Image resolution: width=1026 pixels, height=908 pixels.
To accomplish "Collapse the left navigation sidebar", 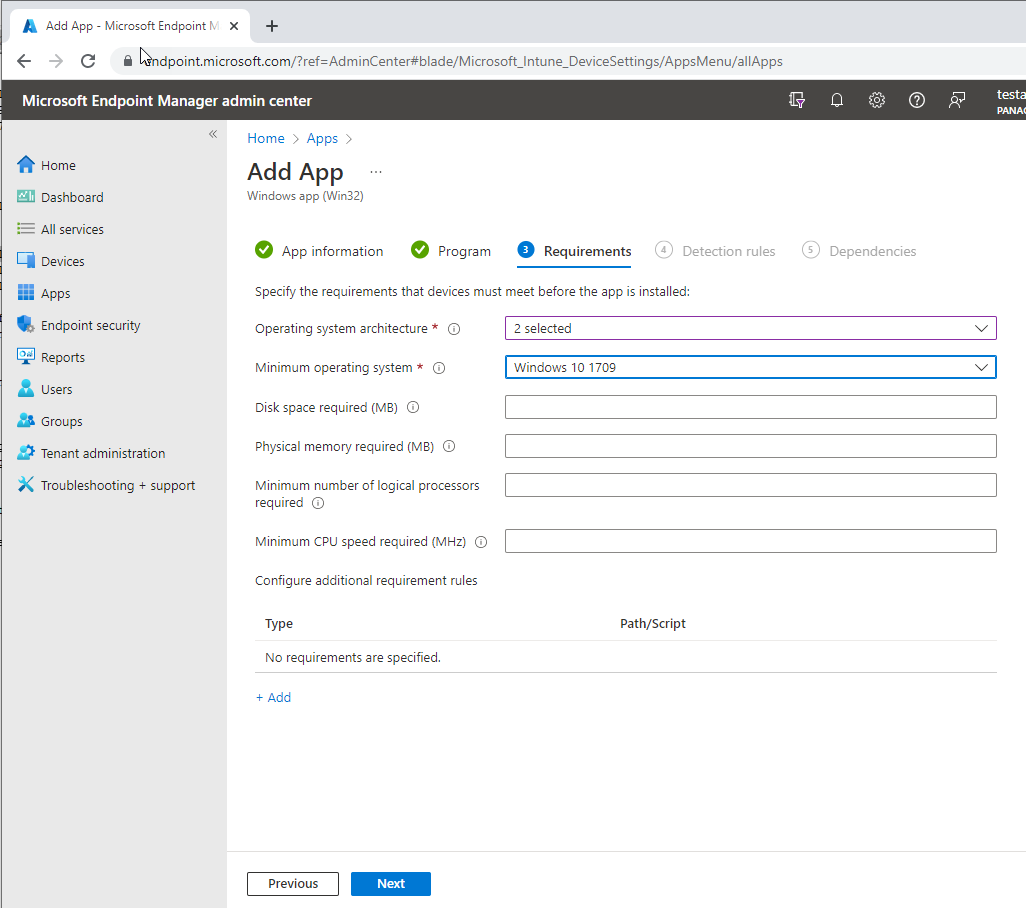I will [212, 134].
